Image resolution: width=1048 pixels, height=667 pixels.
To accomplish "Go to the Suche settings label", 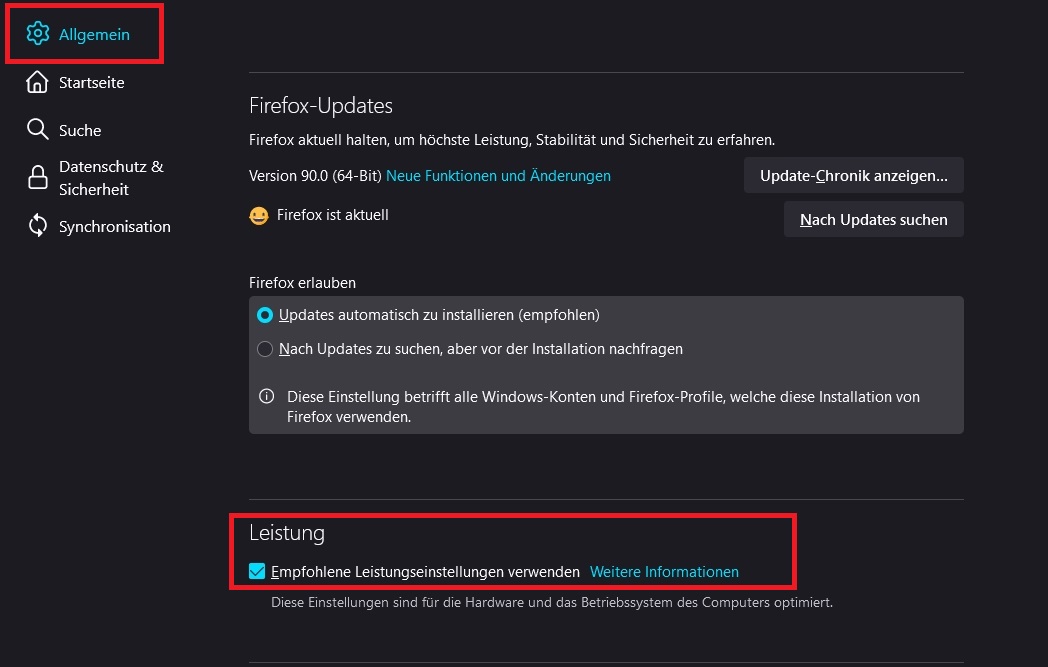I will [80, 131].
